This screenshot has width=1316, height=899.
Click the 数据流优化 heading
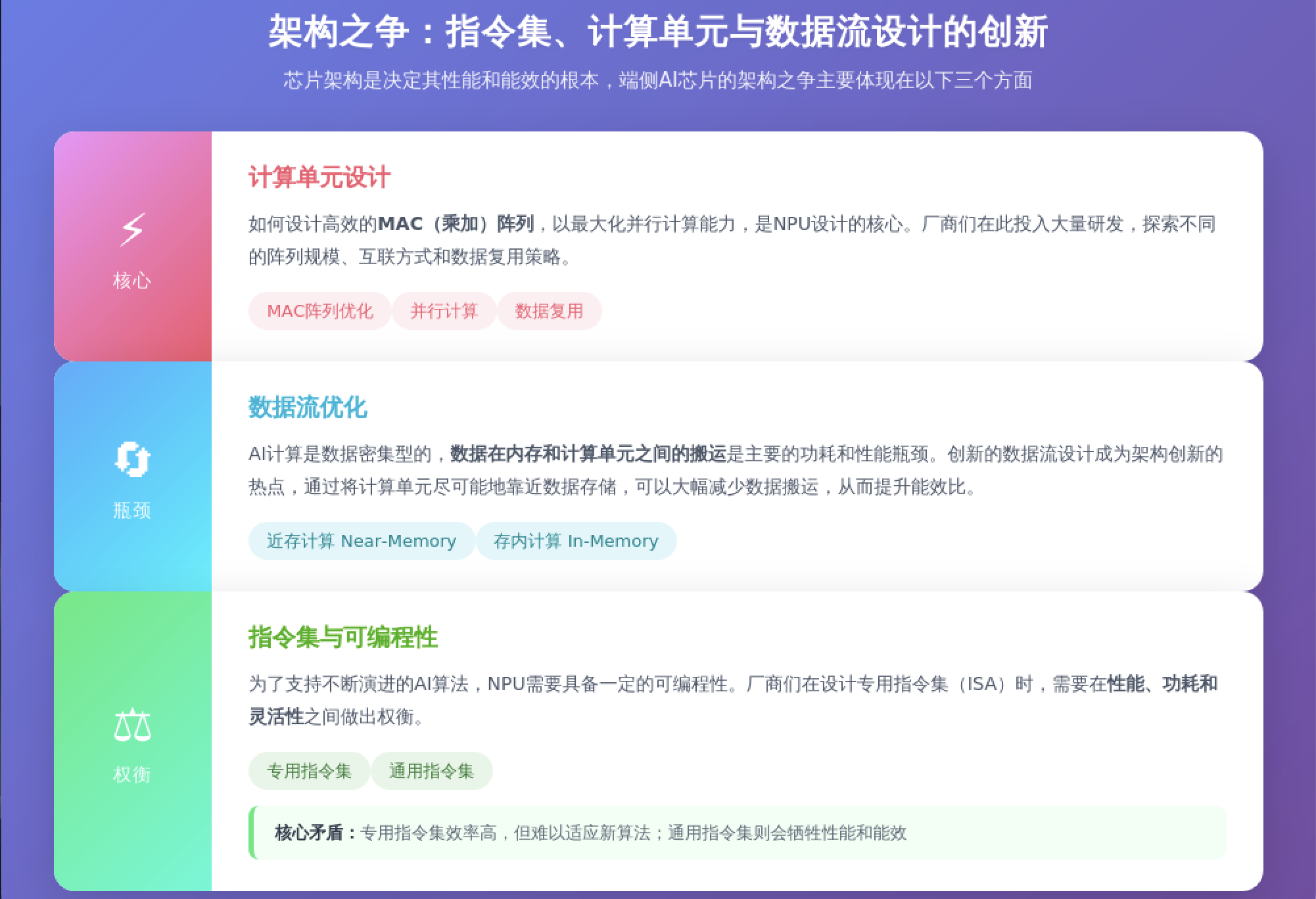tap(307, 407)
